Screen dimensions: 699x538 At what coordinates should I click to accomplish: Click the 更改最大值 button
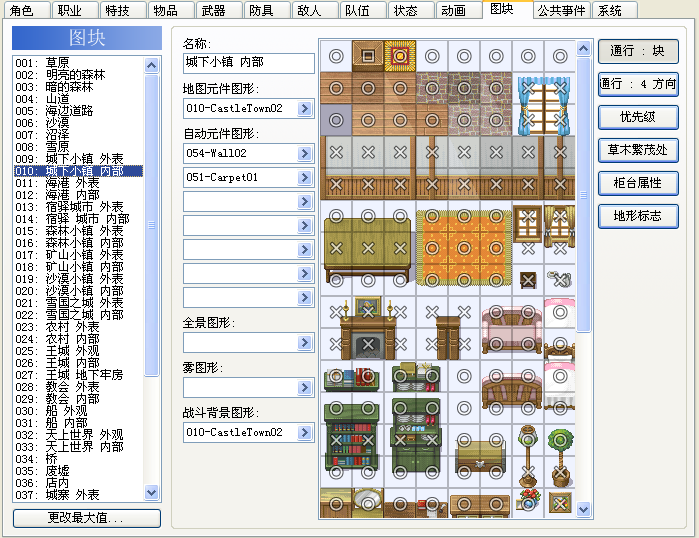tap(87, 518)
